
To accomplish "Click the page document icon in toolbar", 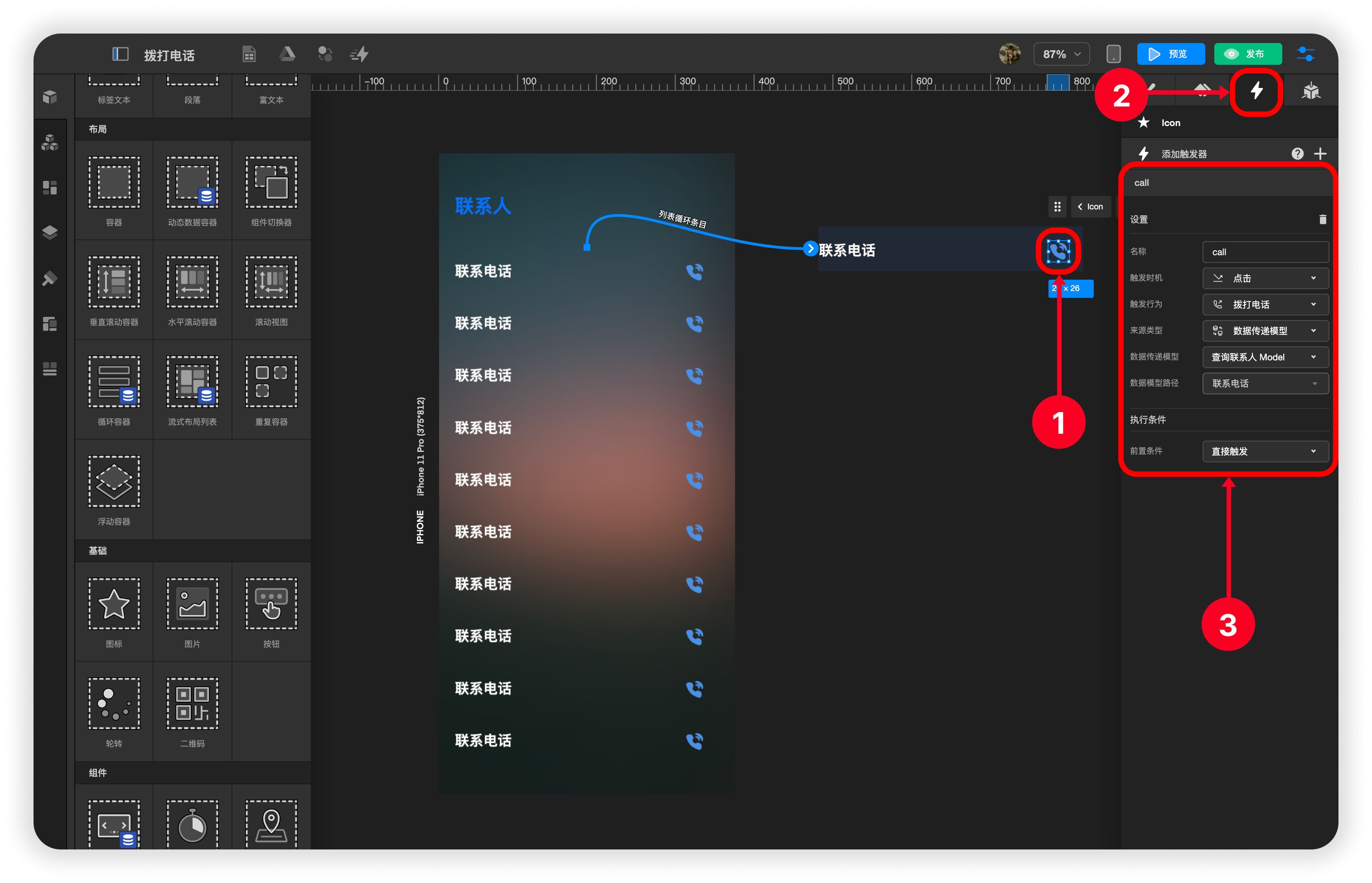I will [249, 54].
